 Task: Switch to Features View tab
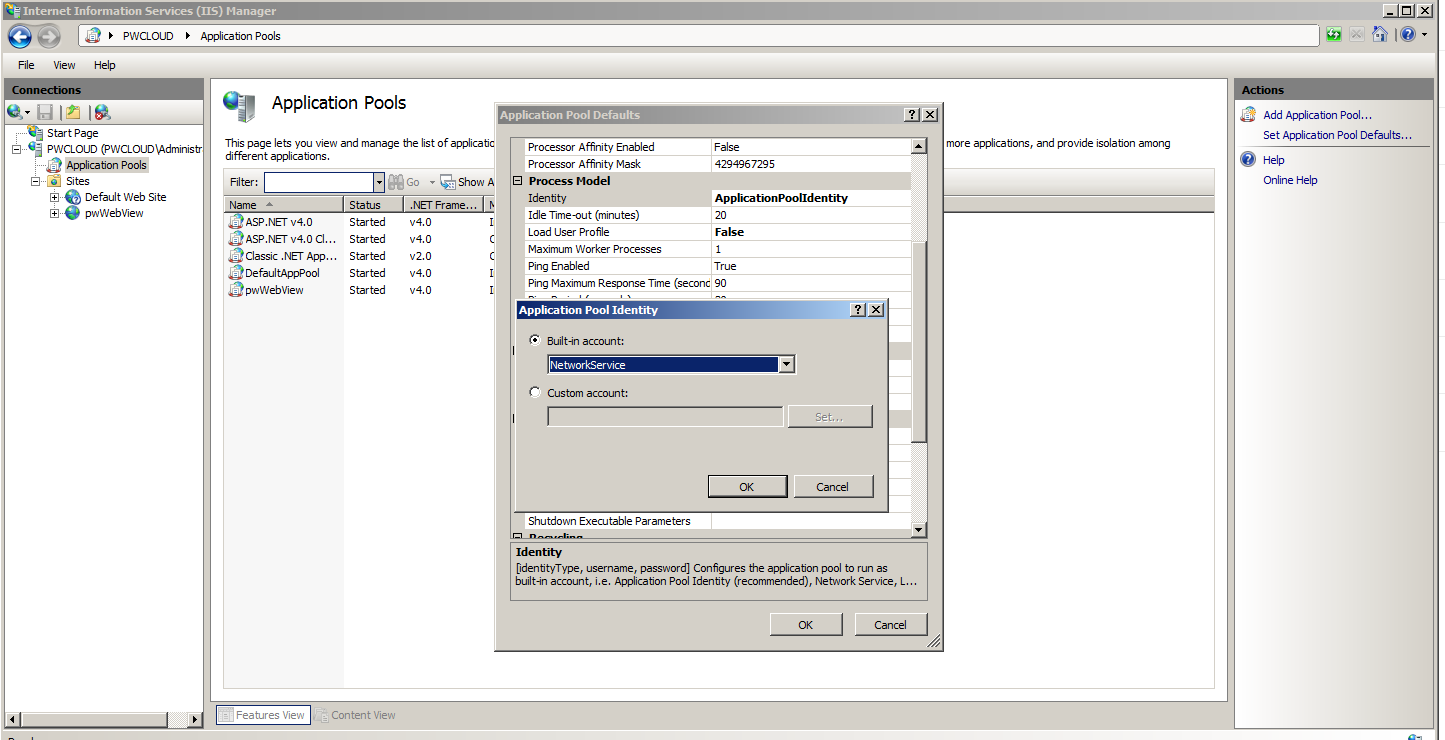pos(264,715)
